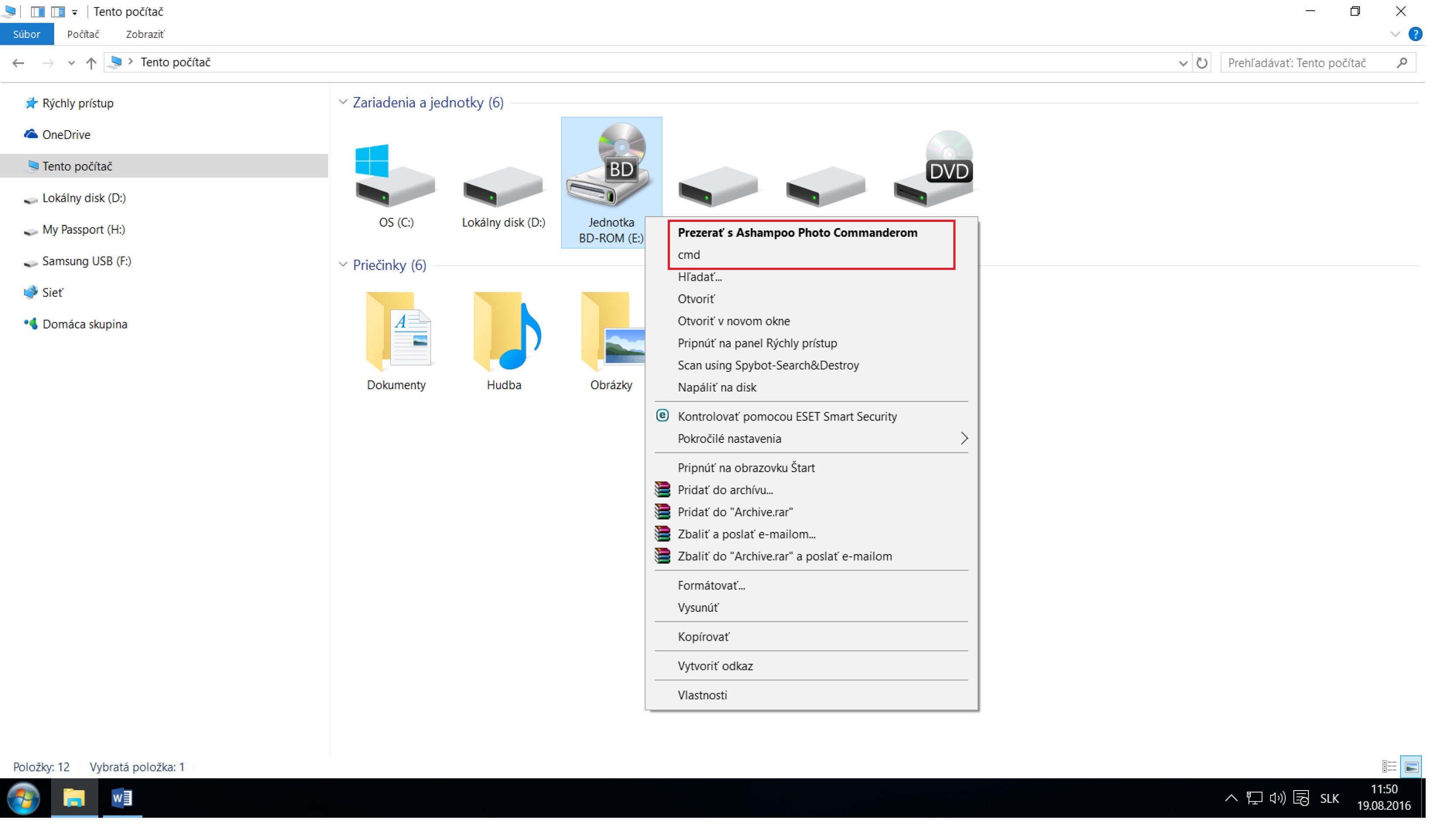The image size is (1456, 829).
Task: Collapse the Priečinky group
Action: coord(343,265)
